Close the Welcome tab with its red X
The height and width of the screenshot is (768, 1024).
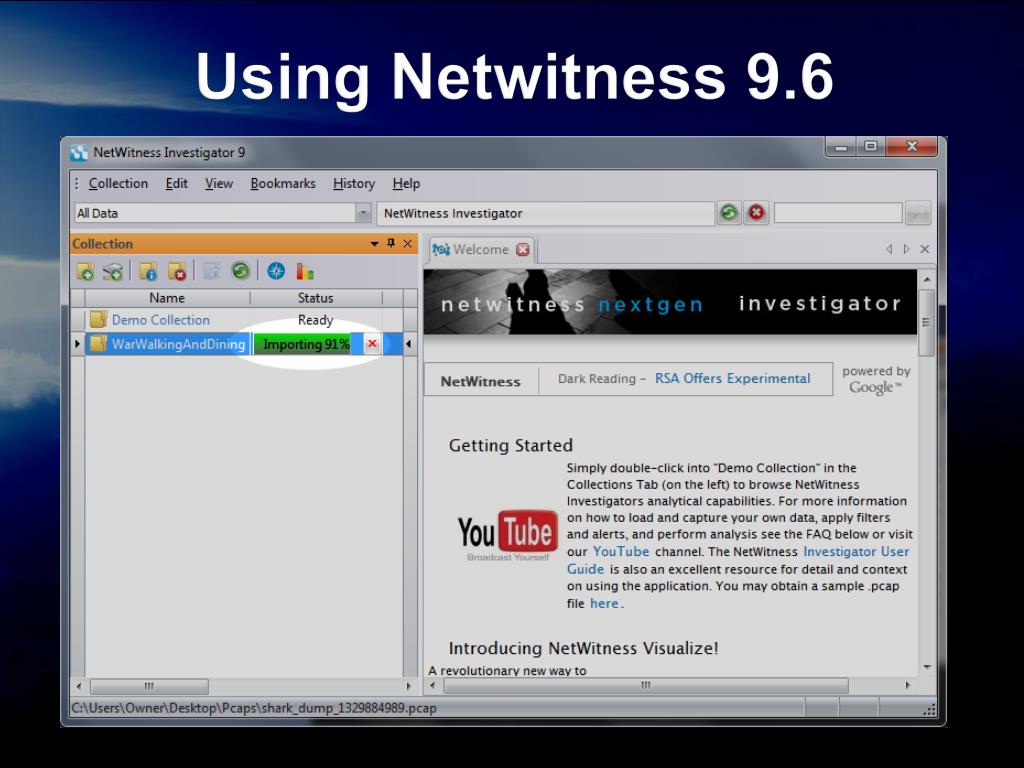point(522,249)
